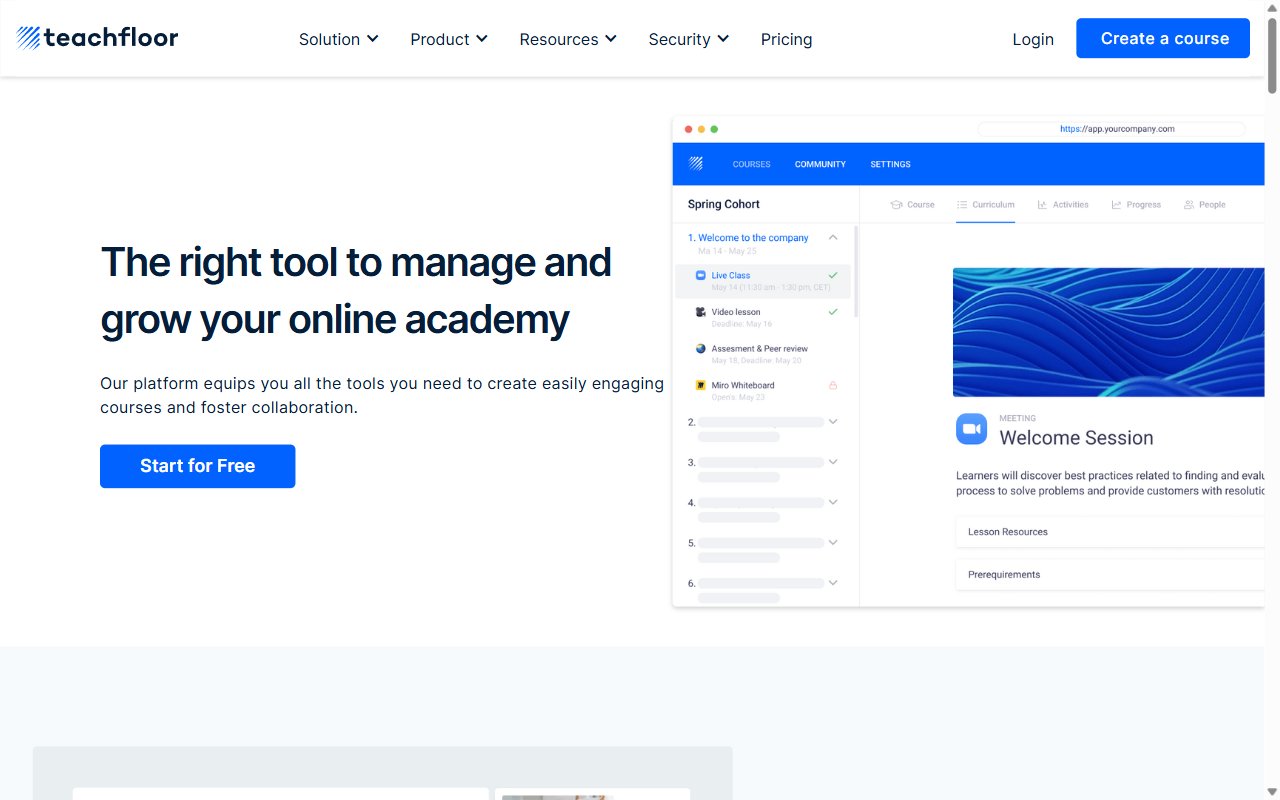
Task: Click the green checkmark beside Live Class
Action: (833, 275)
